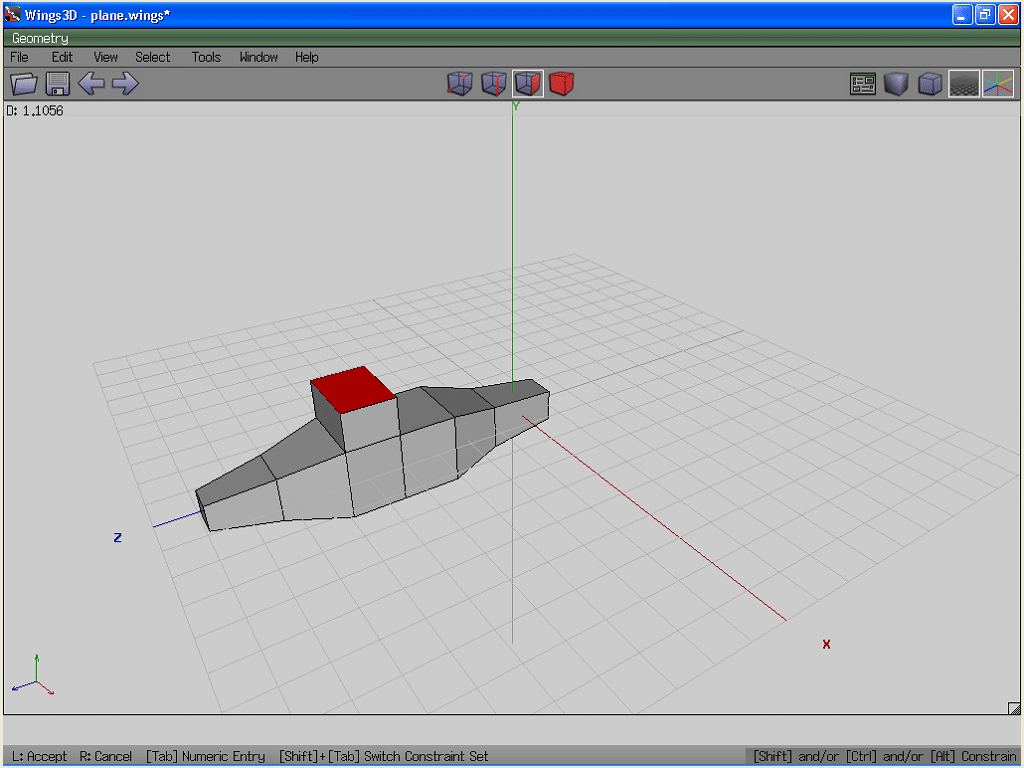Switch to edge selection mode

(x=494, y=84)
